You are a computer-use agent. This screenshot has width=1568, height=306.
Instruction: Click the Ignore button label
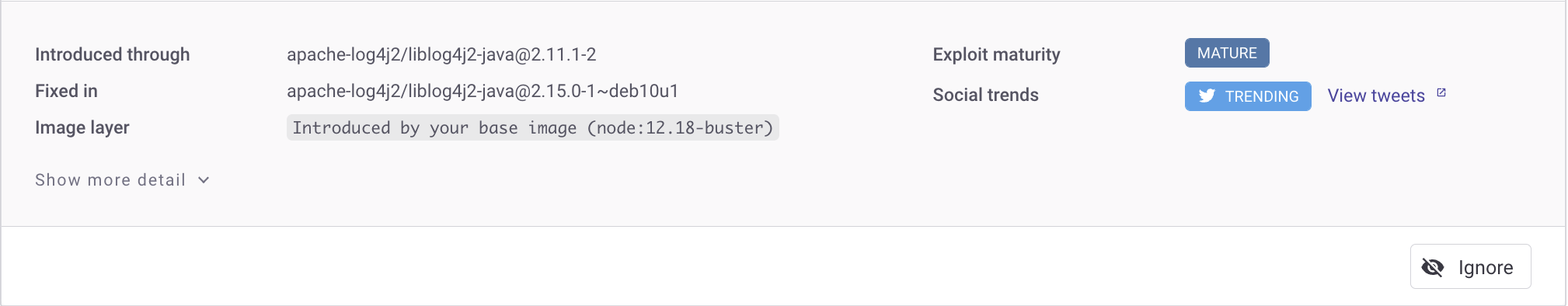coord(1486,267)
